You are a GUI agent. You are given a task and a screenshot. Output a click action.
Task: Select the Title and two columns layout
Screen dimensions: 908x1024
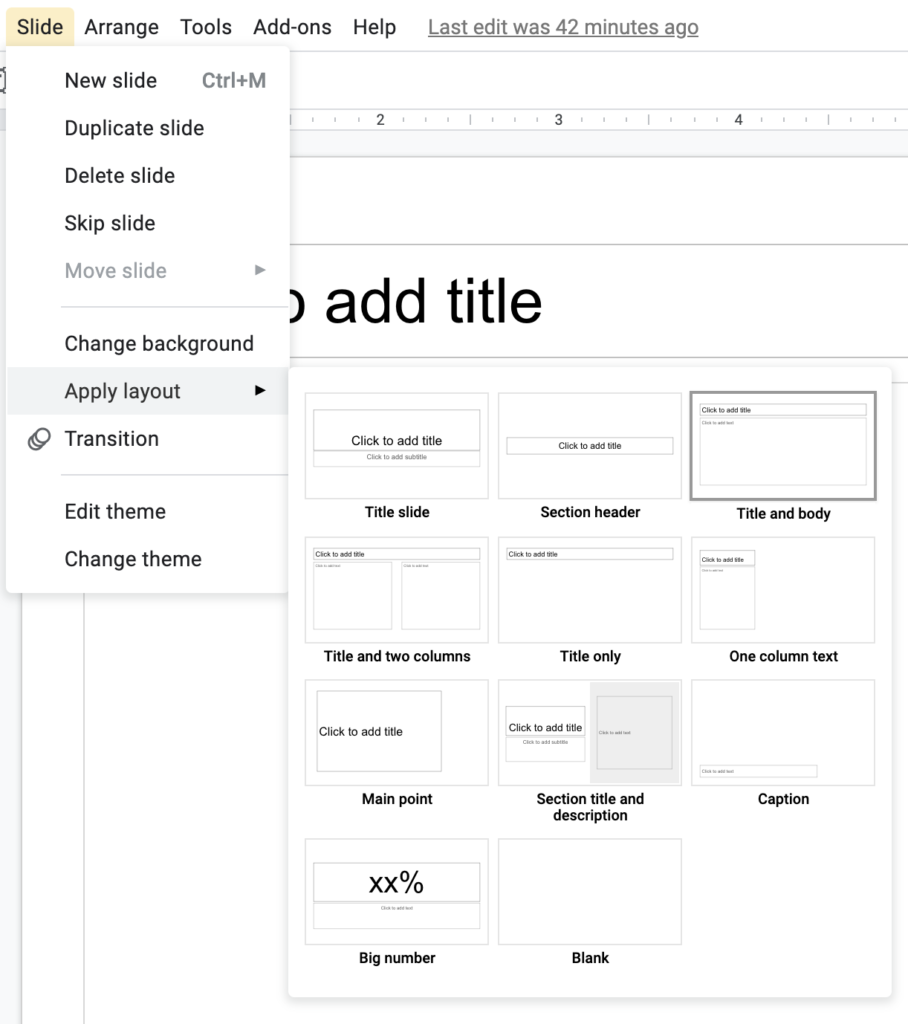coord(396,589)
